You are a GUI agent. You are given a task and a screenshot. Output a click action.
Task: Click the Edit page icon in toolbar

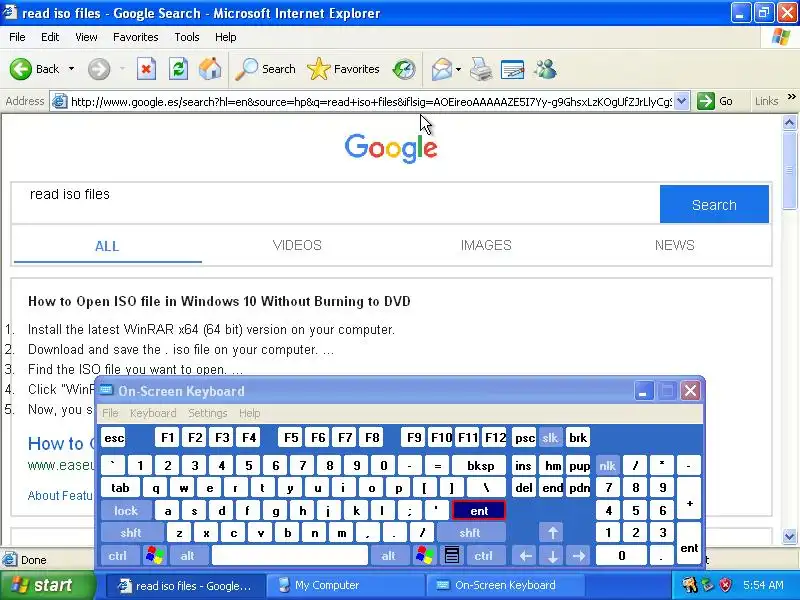coord(513,69)
